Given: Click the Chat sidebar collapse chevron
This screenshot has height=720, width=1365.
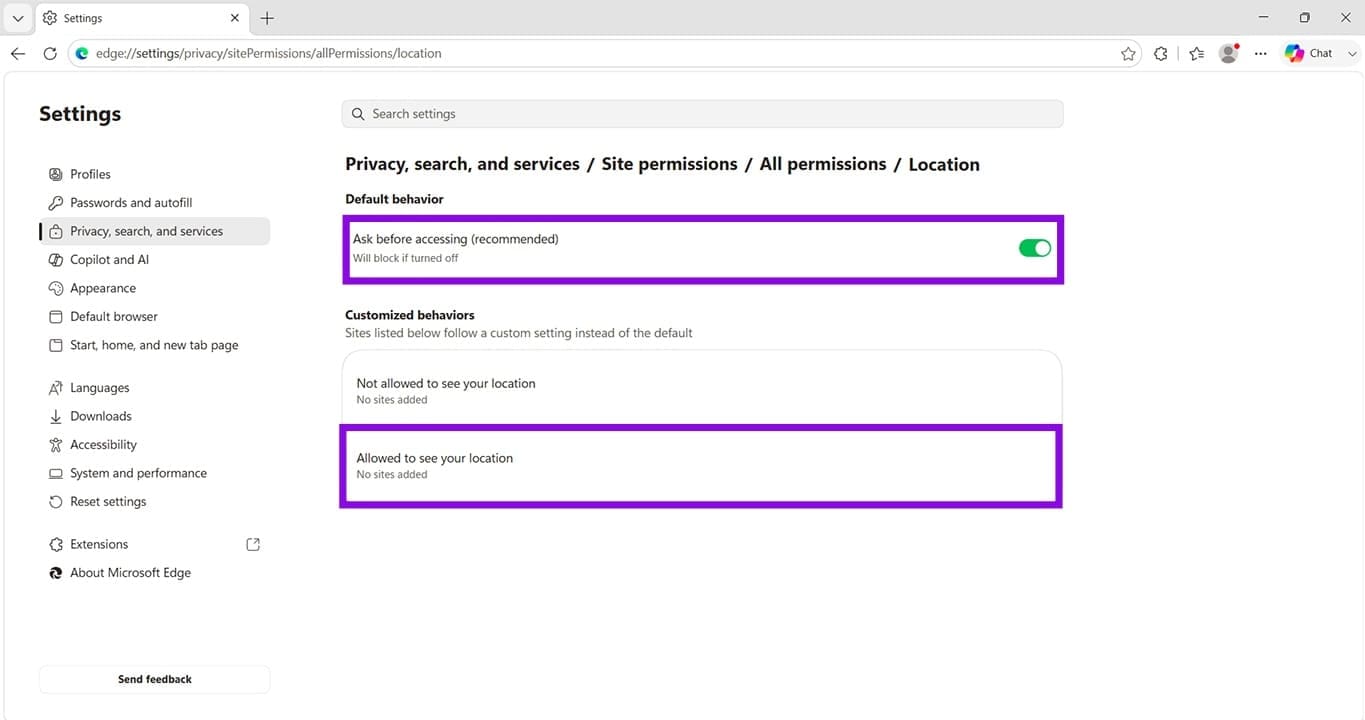Looking at the screenshot, I should pos(1352,53).
